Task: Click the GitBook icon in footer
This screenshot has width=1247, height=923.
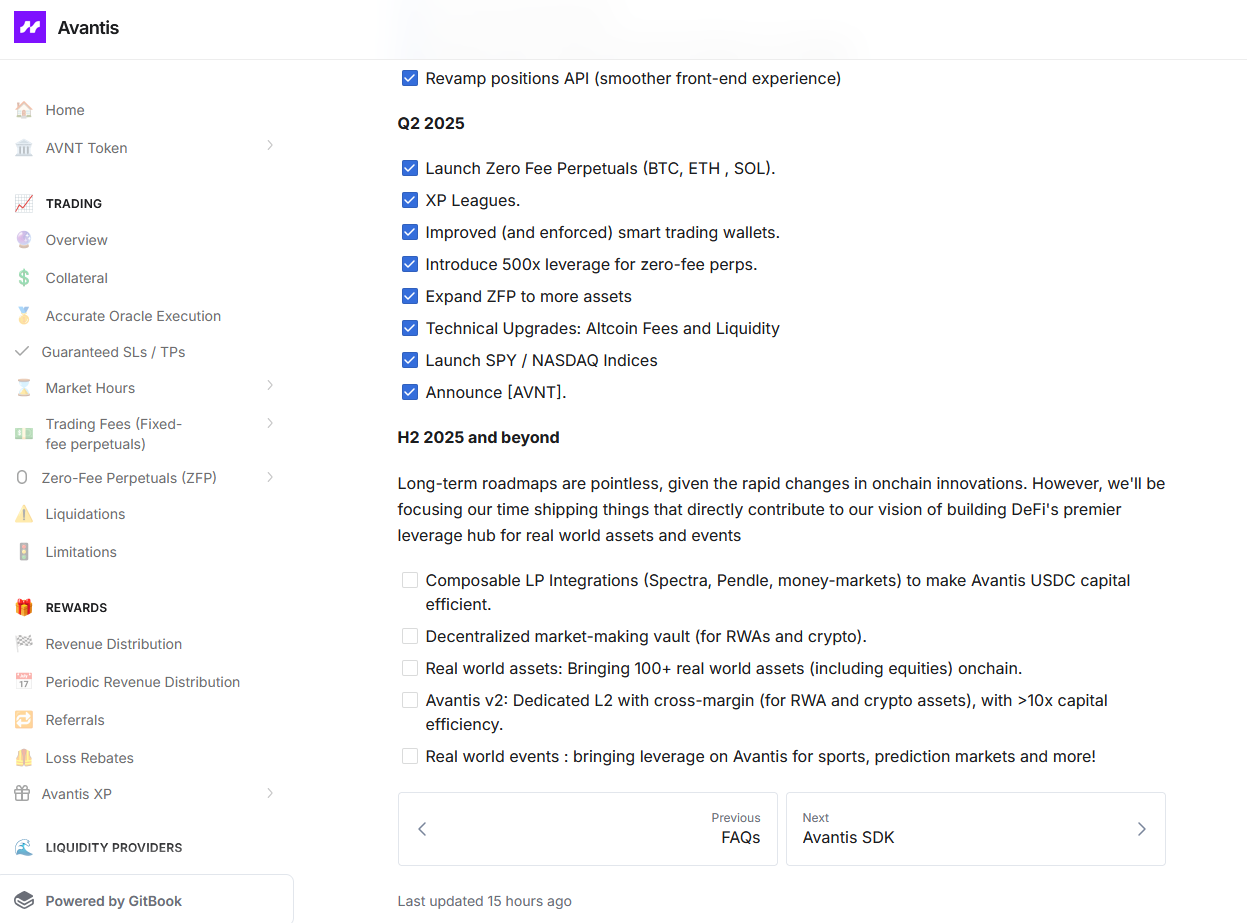Action: pos(24,901)
